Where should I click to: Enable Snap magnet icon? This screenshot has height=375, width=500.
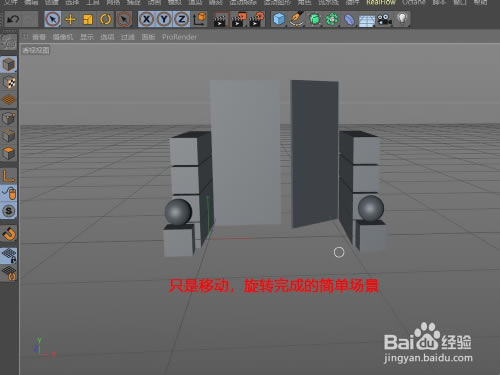point(9,233)
